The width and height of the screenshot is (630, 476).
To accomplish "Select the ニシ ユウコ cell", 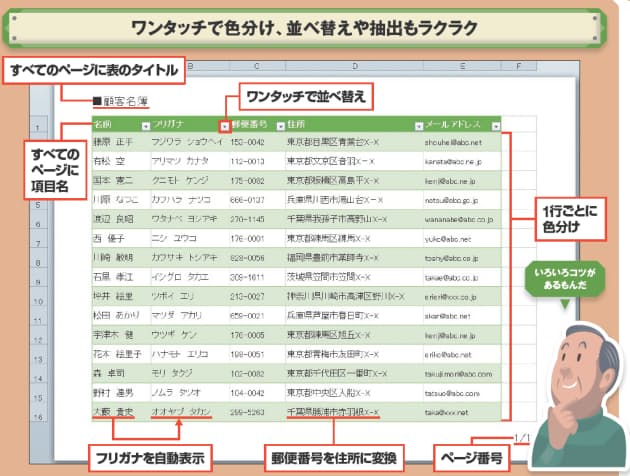I will (x=190, y=238).
